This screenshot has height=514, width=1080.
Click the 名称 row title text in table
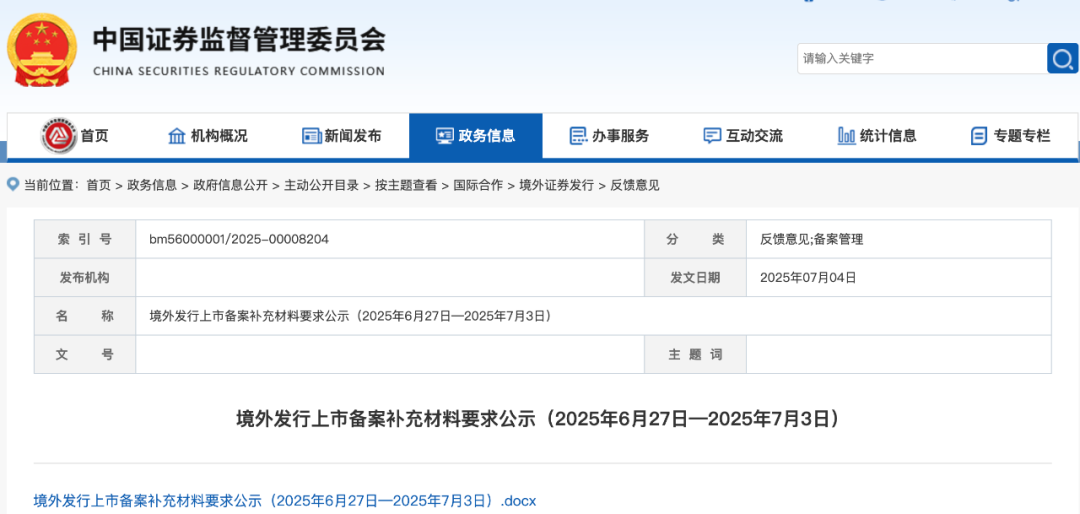point(351,316)
